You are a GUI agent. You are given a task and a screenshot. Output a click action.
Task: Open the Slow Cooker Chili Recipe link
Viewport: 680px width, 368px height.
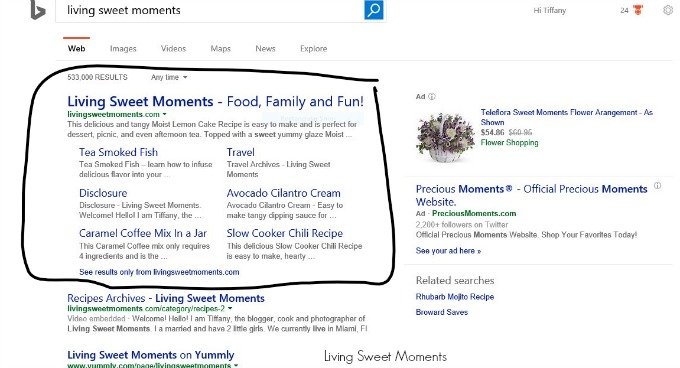(x=284, y=233)
